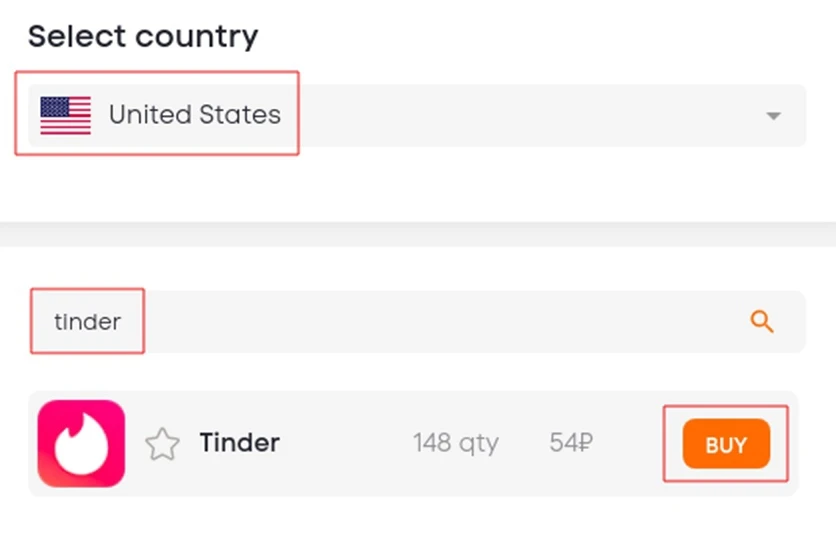The image size is (836, 553).
Task: Click the magnifying glass search icon
Action: click(x=762, y=322)
